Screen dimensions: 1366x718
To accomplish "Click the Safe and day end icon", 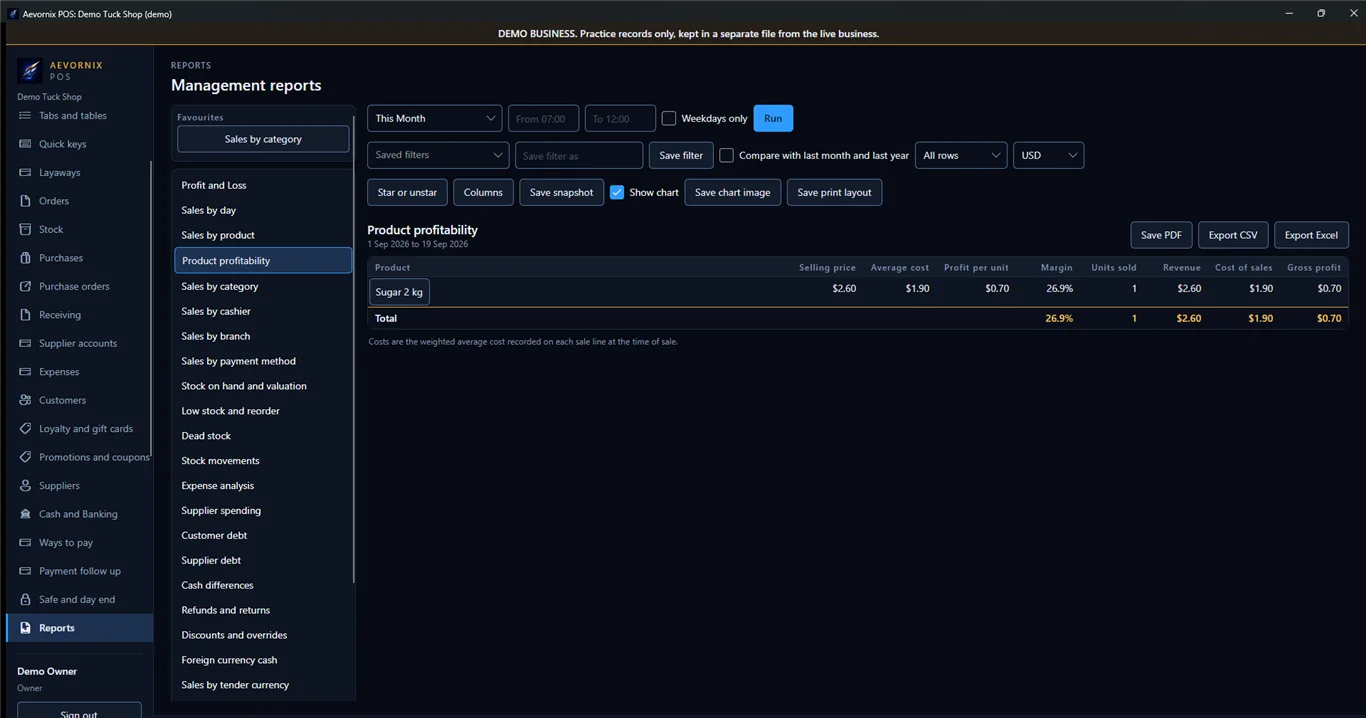I will tap(25, 600).
